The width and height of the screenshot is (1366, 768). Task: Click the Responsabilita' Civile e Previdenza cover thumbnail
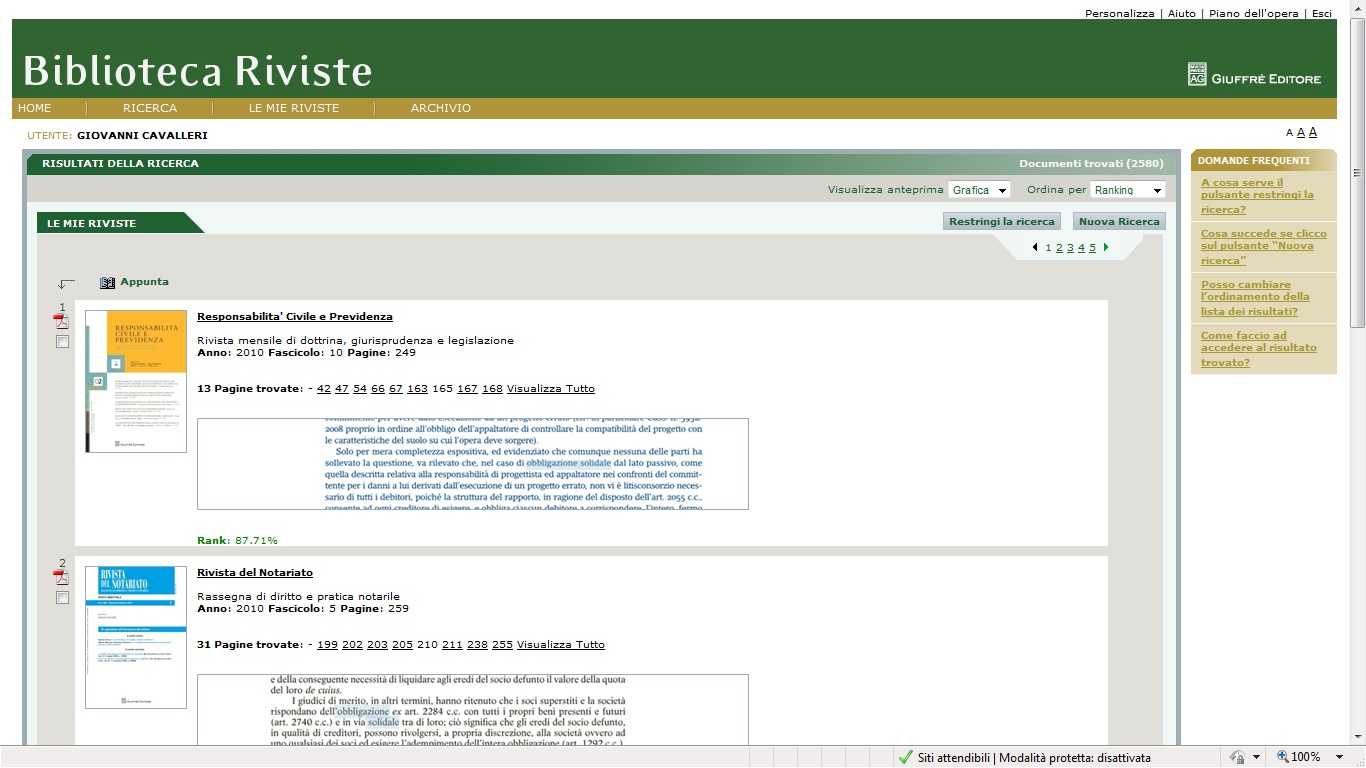[136, 381]
